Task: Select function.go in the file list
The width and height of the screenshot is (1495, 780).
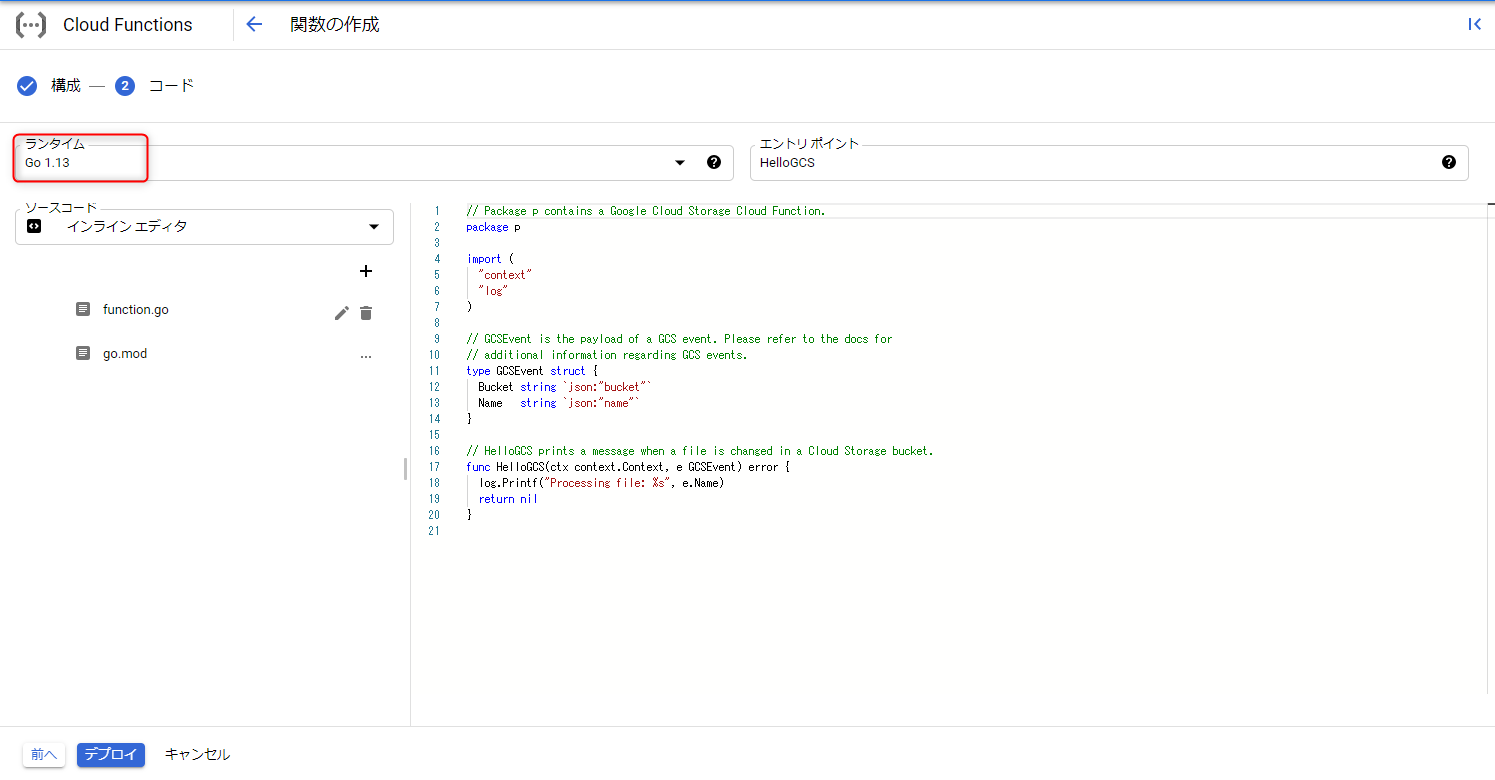Action: pyautogui.click(x=136, y=310)
